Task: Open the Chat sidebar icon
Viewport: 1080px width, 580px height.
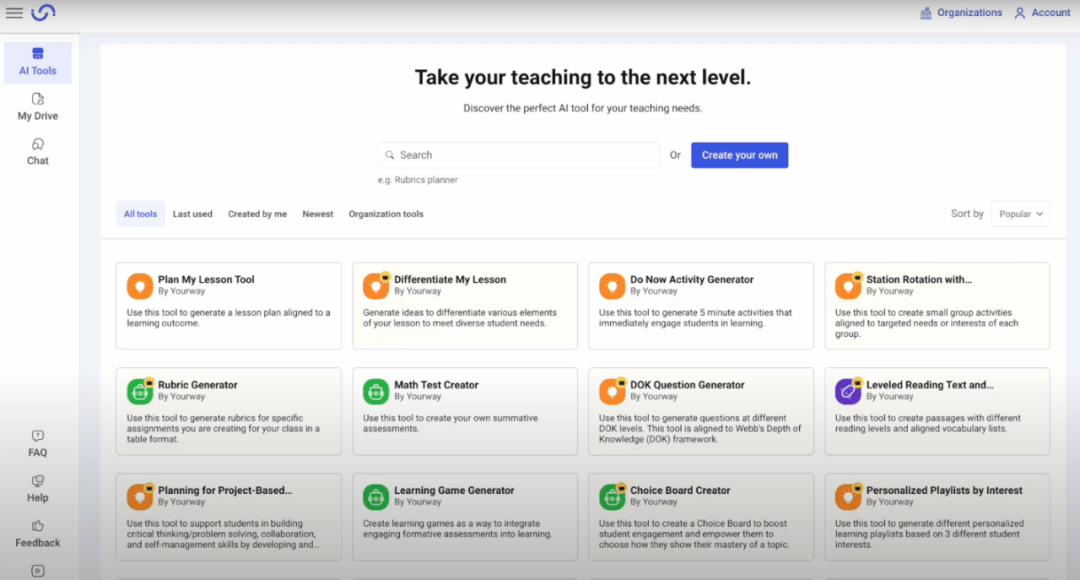Action: click(x=38, y=151)
